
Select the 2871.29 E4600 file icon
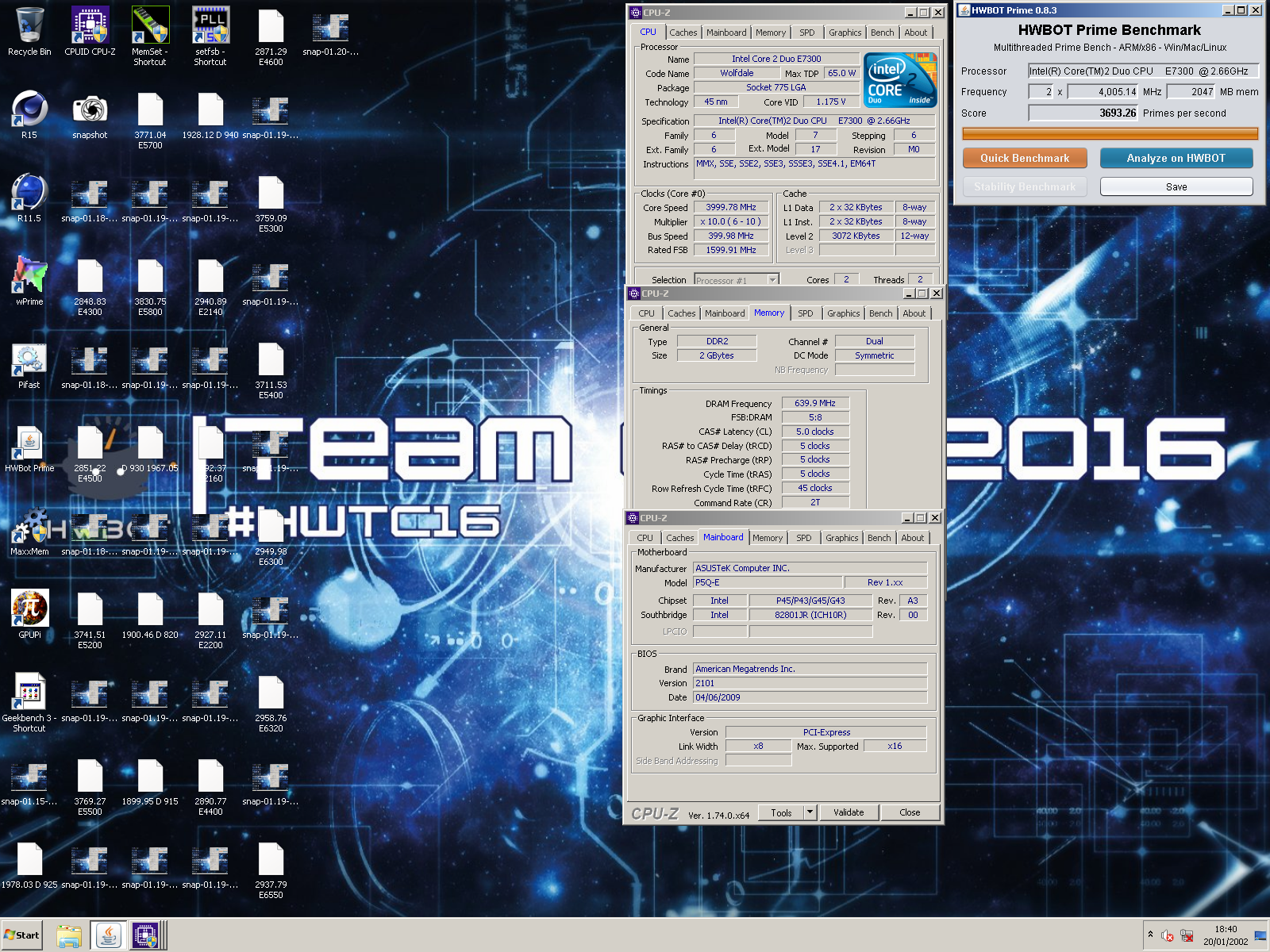coord(271,36)
